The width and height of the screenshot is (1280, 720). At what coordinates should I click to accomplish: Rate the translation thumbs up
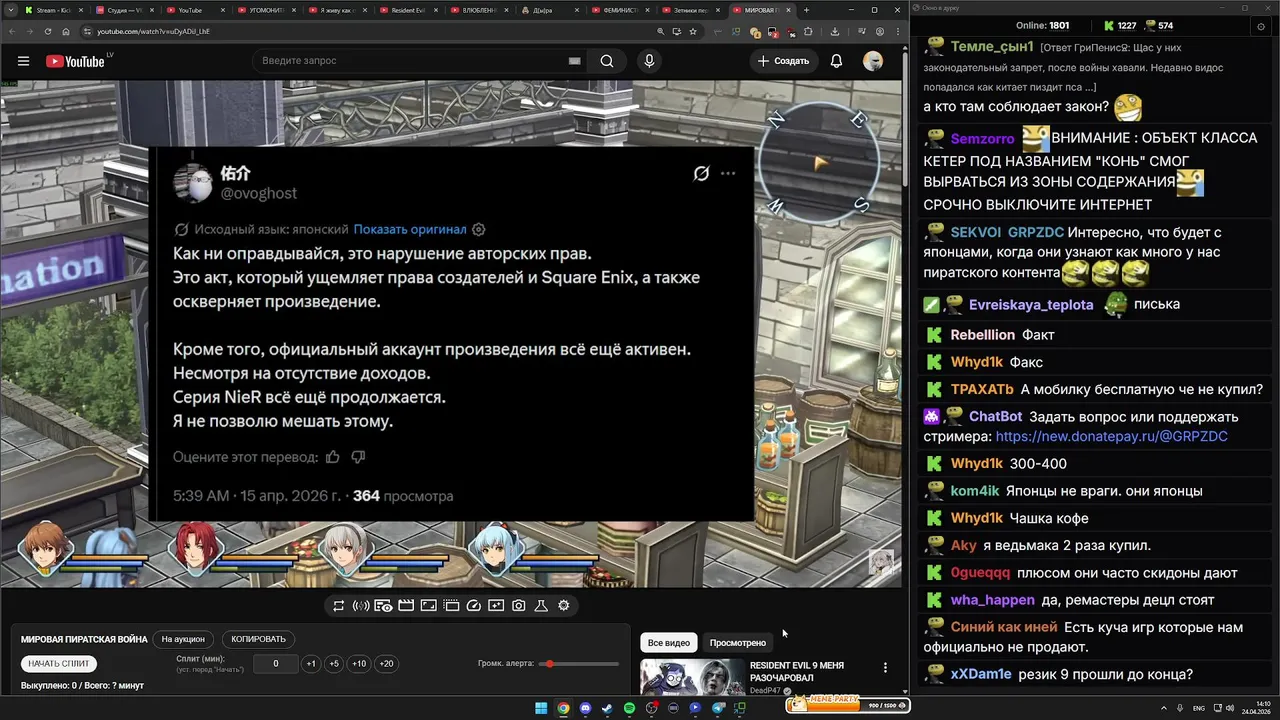point(332,457)
